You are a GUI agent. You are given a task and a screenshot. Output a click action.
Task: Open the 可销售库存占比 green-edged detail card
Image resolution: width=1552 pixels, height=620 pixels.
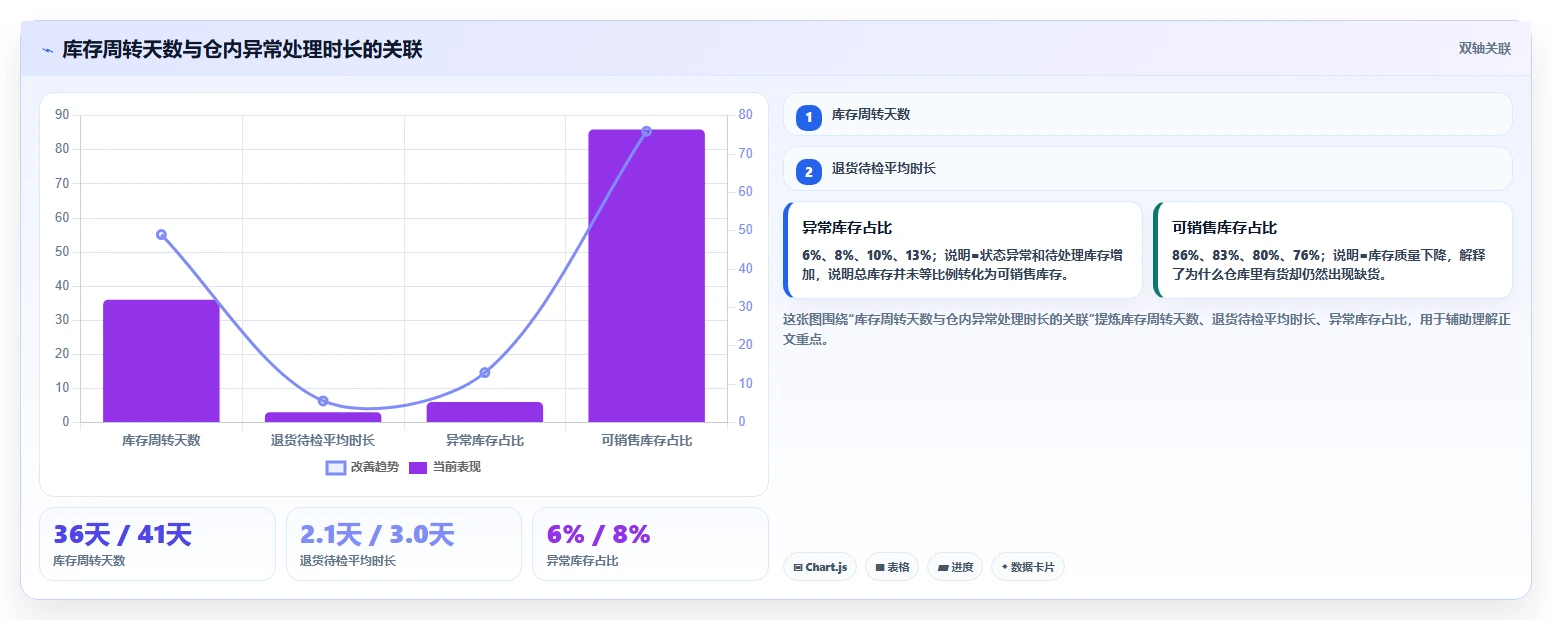[x=1332, y=250]
